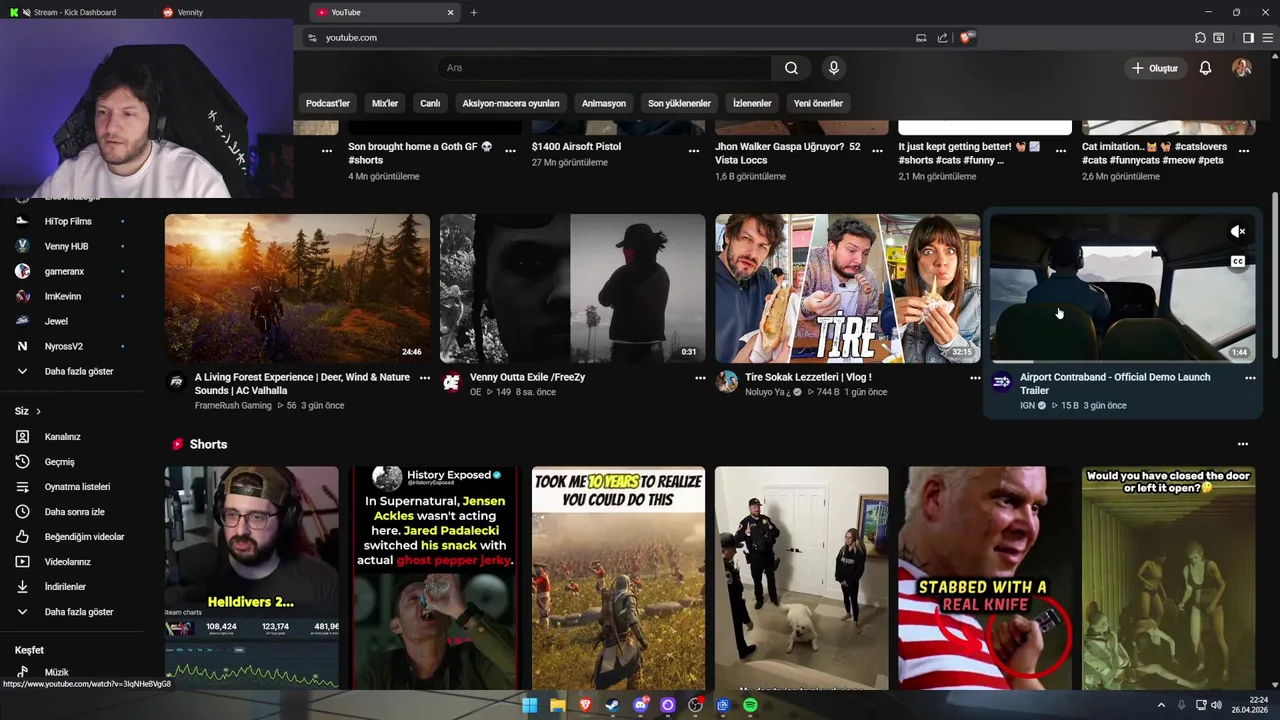Select the Yeni öneriler chip

(x=818, y=103)
